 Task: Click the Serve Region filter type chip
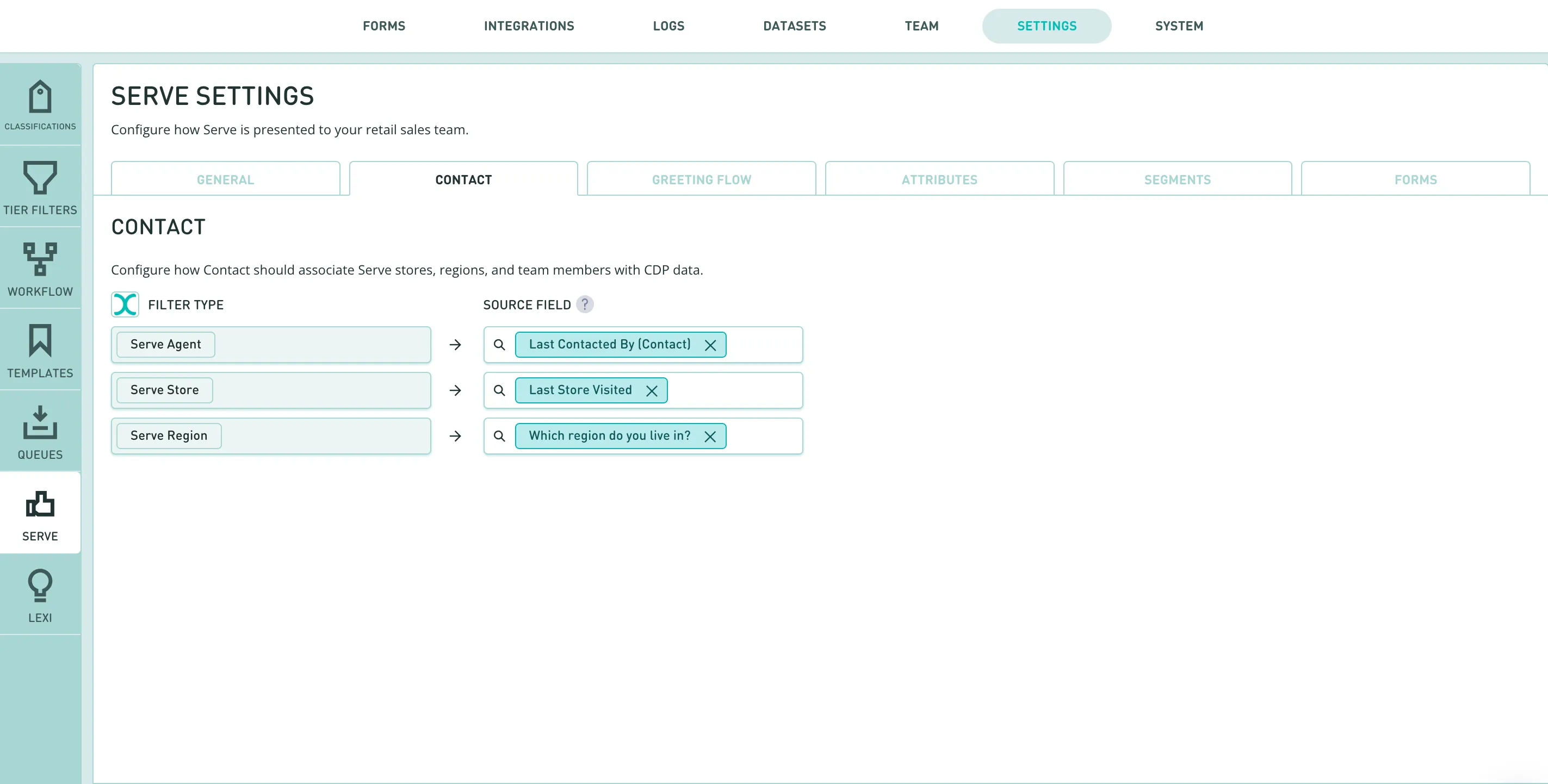tap(169, 435)
